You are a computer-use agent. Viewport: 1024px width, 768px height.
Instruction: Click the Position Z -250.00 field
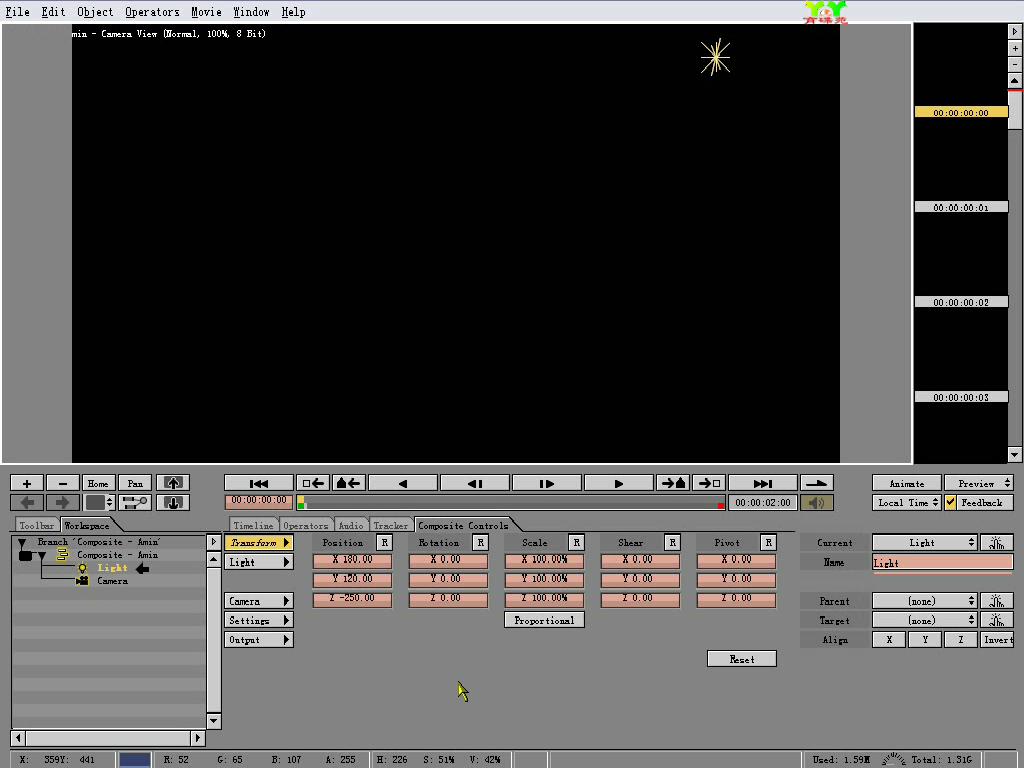point(353,599)
